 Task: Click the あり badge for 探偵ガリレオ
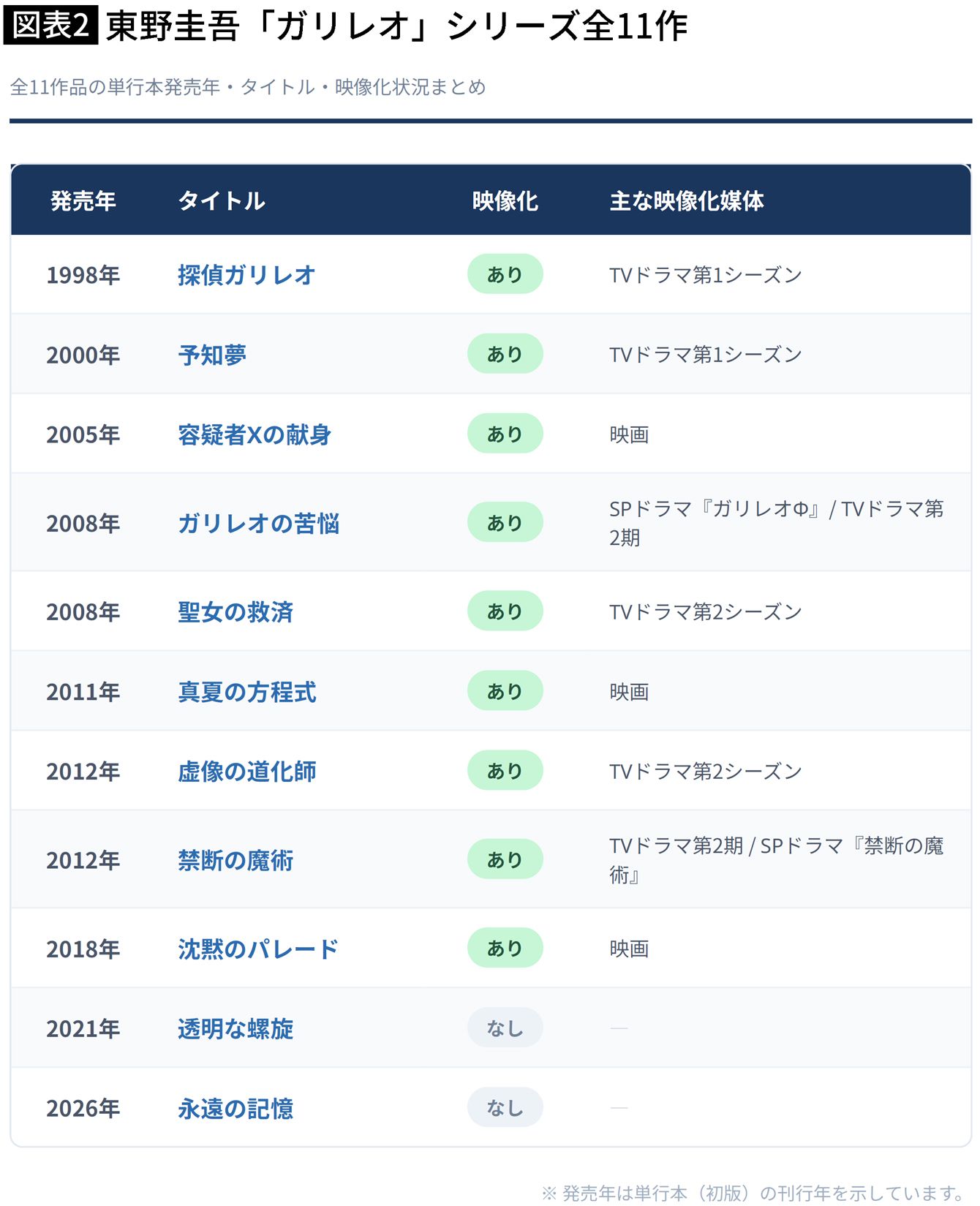[x=505, y=274]
